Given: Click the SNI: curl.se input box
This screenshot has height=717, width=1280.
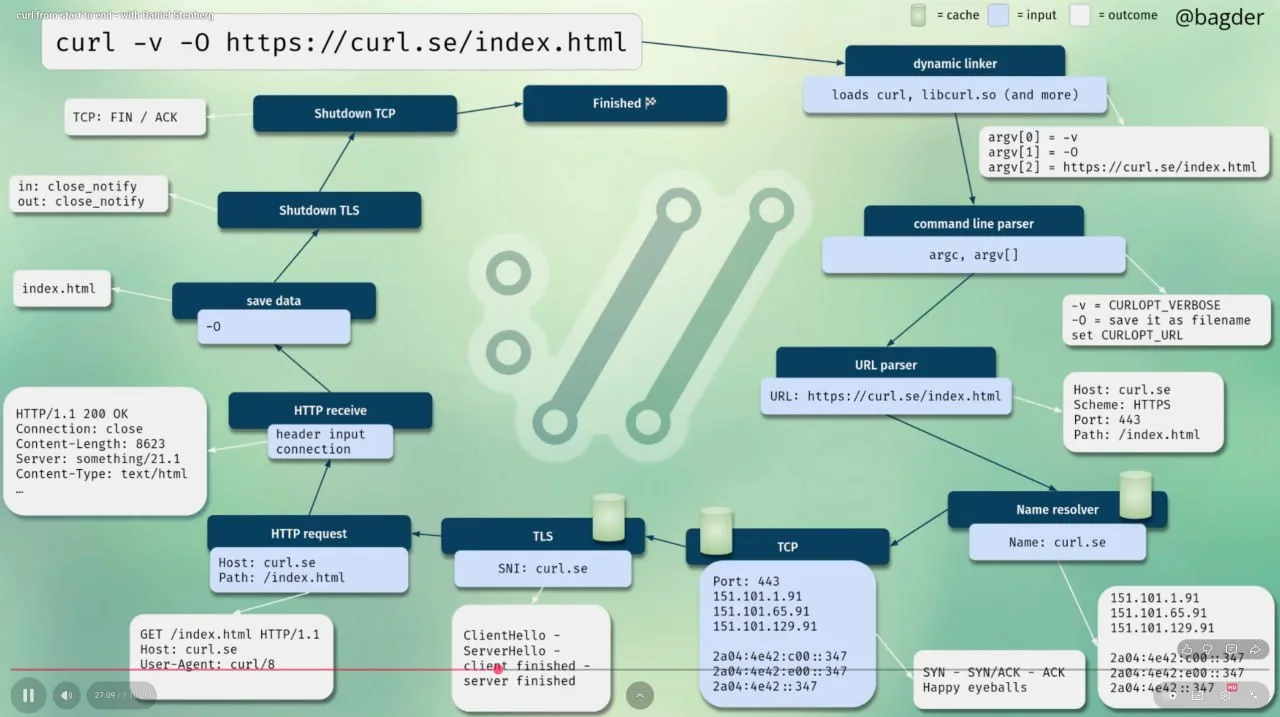Looking at the screenshot, I should pos(543,569).
